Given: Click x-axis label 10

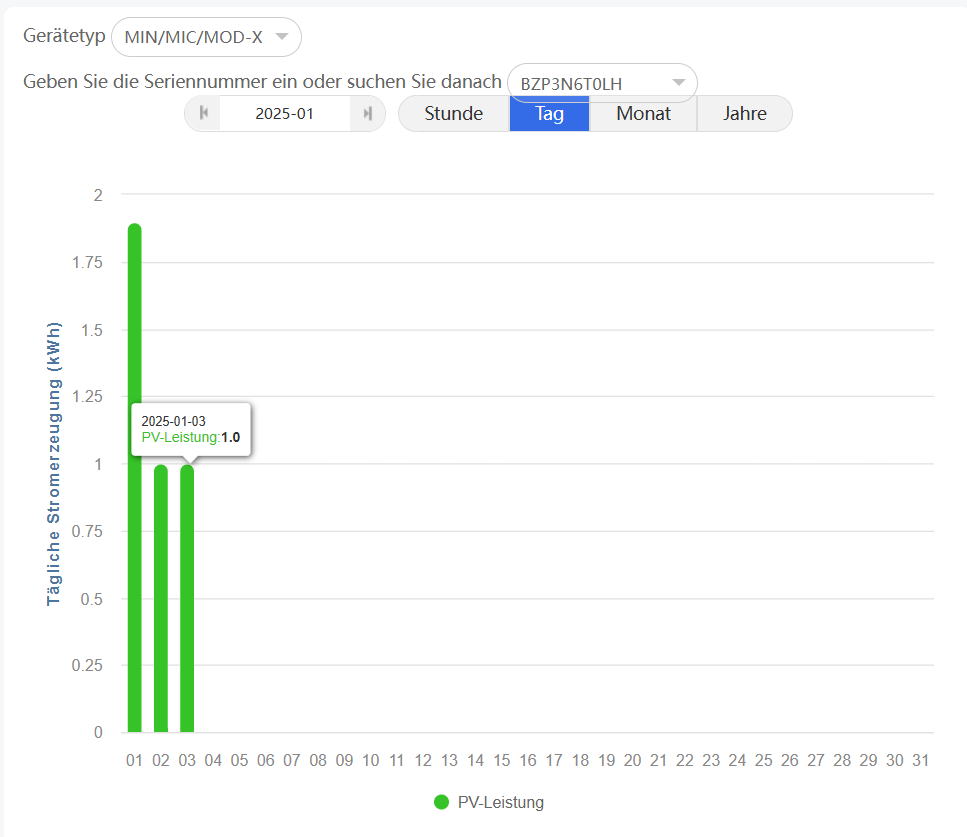Looking at the screenshot, I should click(x=371, y=761).
